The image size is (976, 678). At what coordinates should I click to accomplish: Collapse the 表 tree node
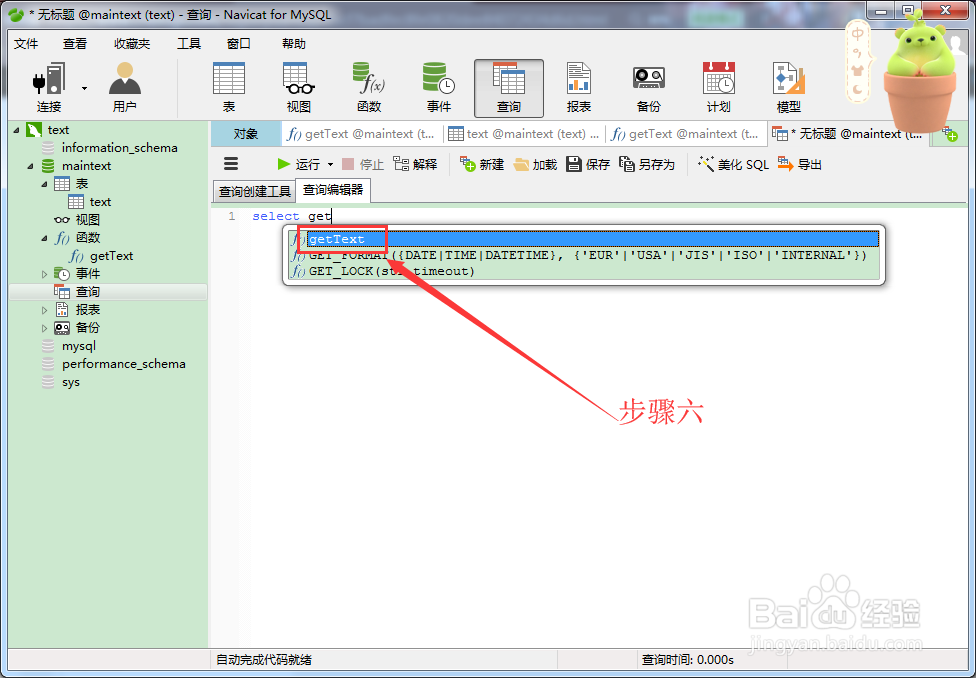pyautogui.click(x=44, y=184)
